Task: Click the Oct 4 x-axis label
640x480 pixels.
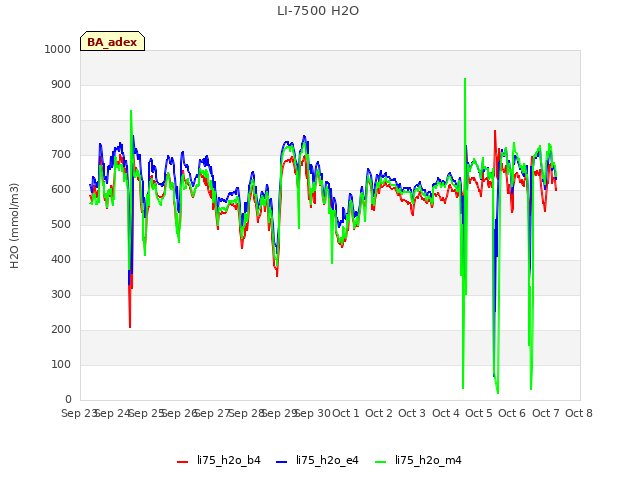Action: pyautogui.click(x=446, y=413)
